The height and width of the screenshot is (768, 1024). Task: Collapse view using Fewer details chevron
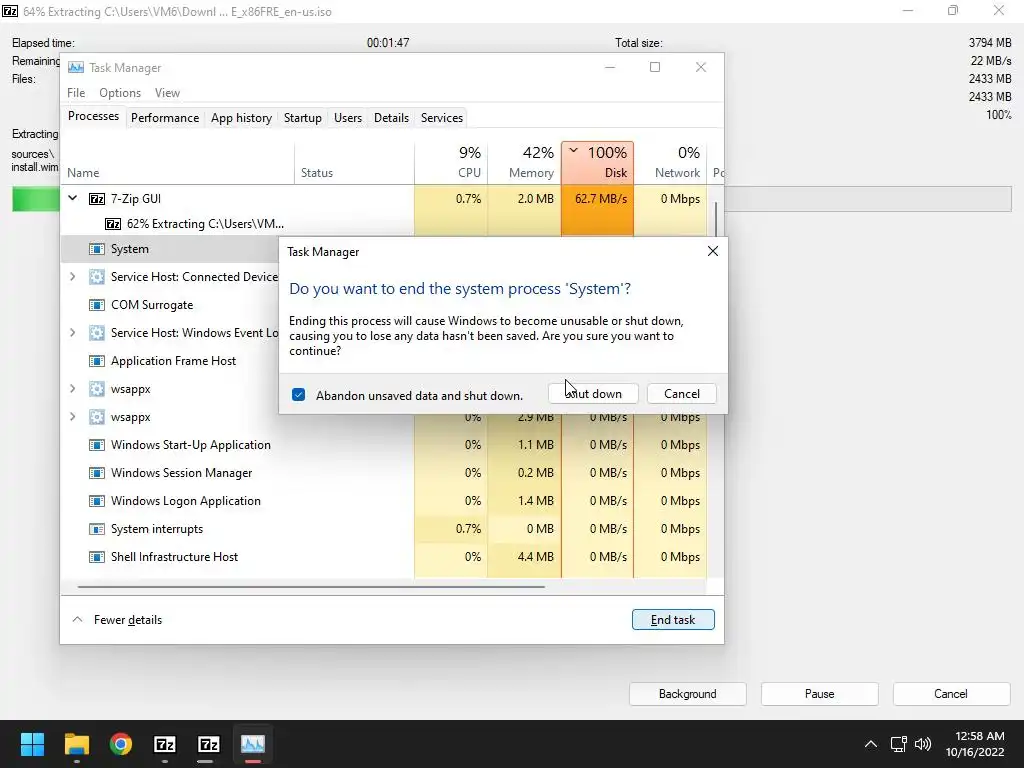[77, 620]
